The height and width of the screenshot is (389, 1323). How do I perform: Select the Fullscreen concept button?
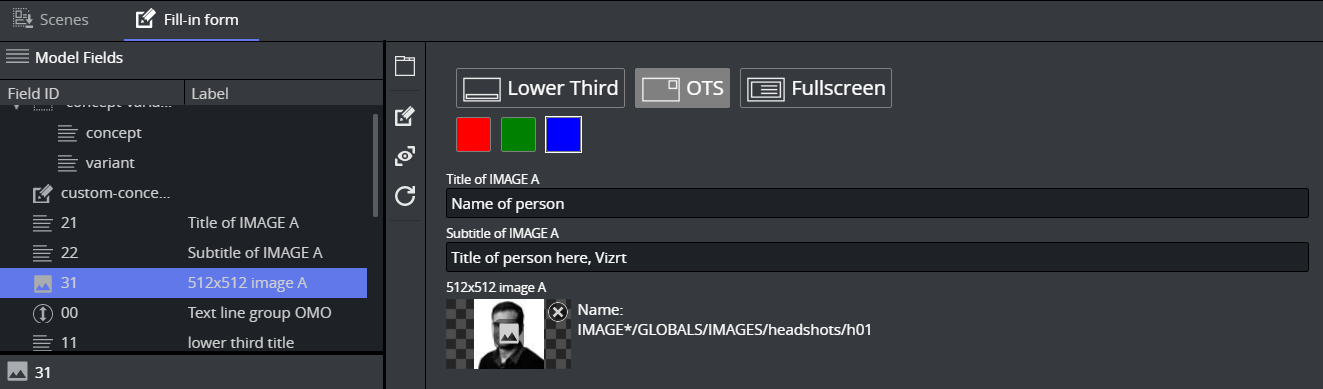816,88
